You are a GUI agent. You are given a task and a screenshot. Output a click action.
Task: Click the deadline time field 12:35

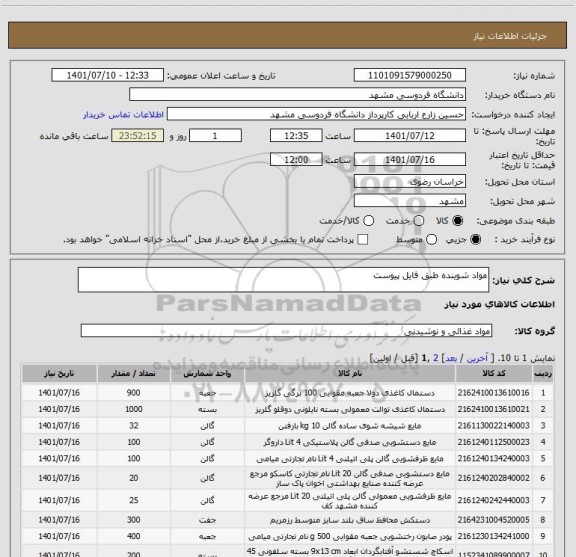(296, 136)
